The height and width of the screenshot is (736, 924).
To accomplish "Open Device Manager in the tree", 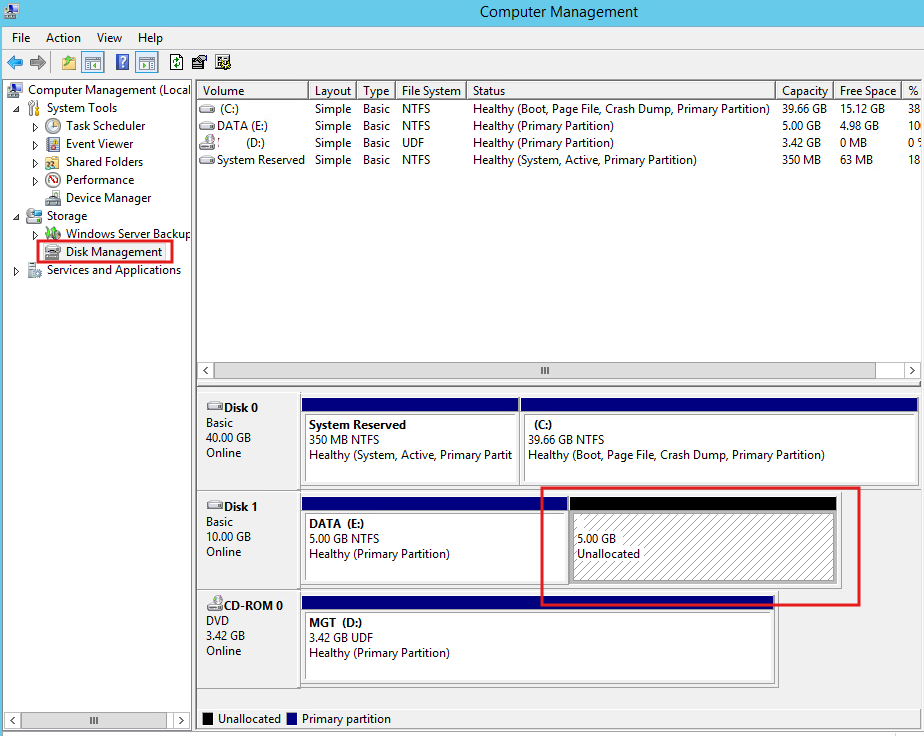I will click(108, 198).
